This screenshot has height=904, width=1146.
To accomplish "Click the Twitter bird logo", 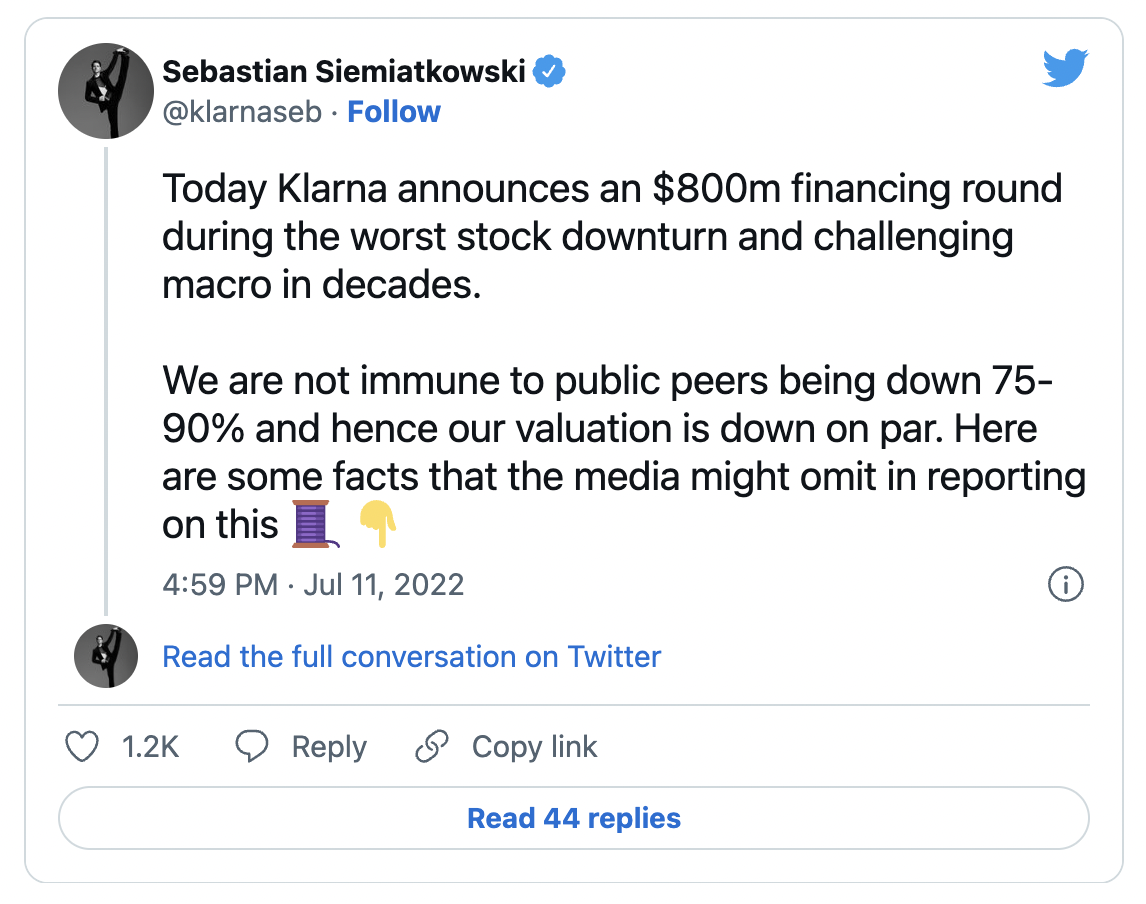I will 1065,68.
